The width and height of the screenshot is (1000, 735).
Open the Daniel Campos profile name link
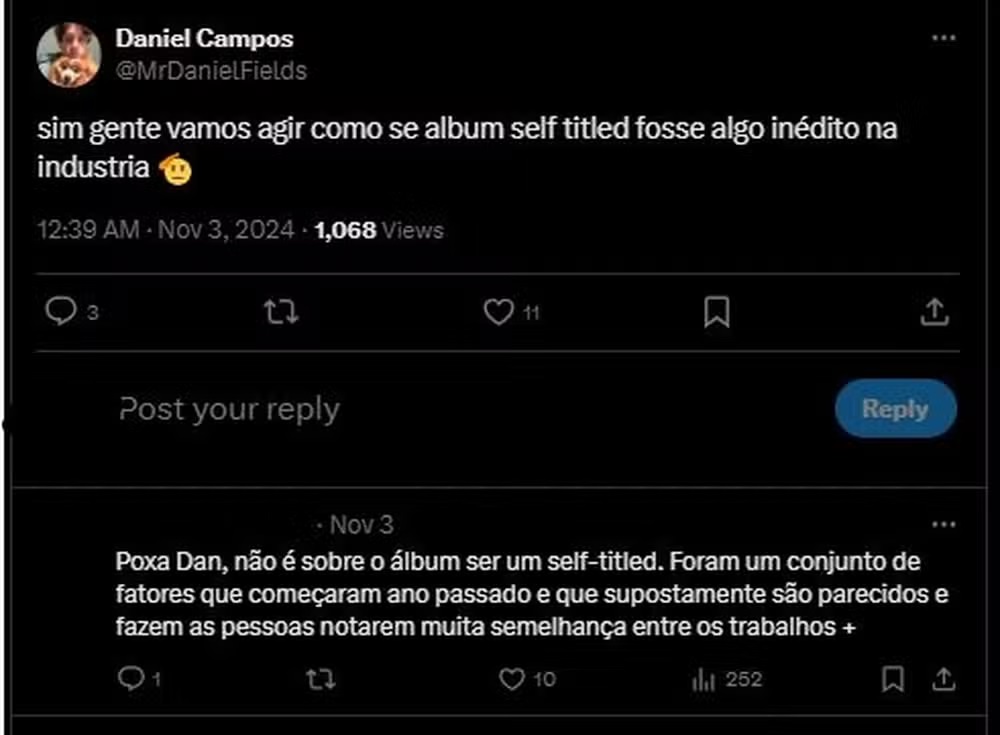click(x=205, y=39)
